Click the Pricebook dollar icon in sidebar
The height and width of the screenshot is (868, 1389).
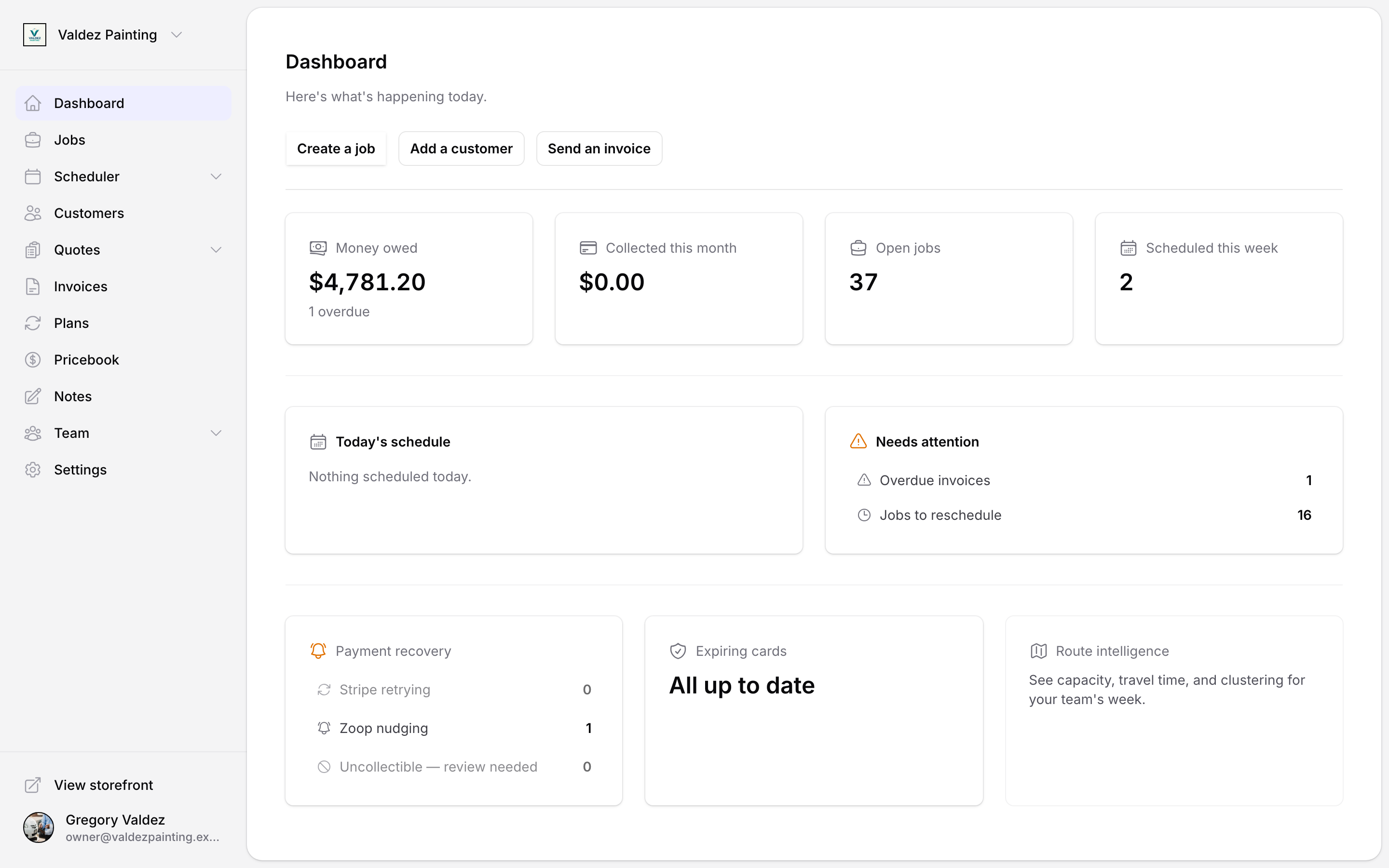tap(33, 360)
